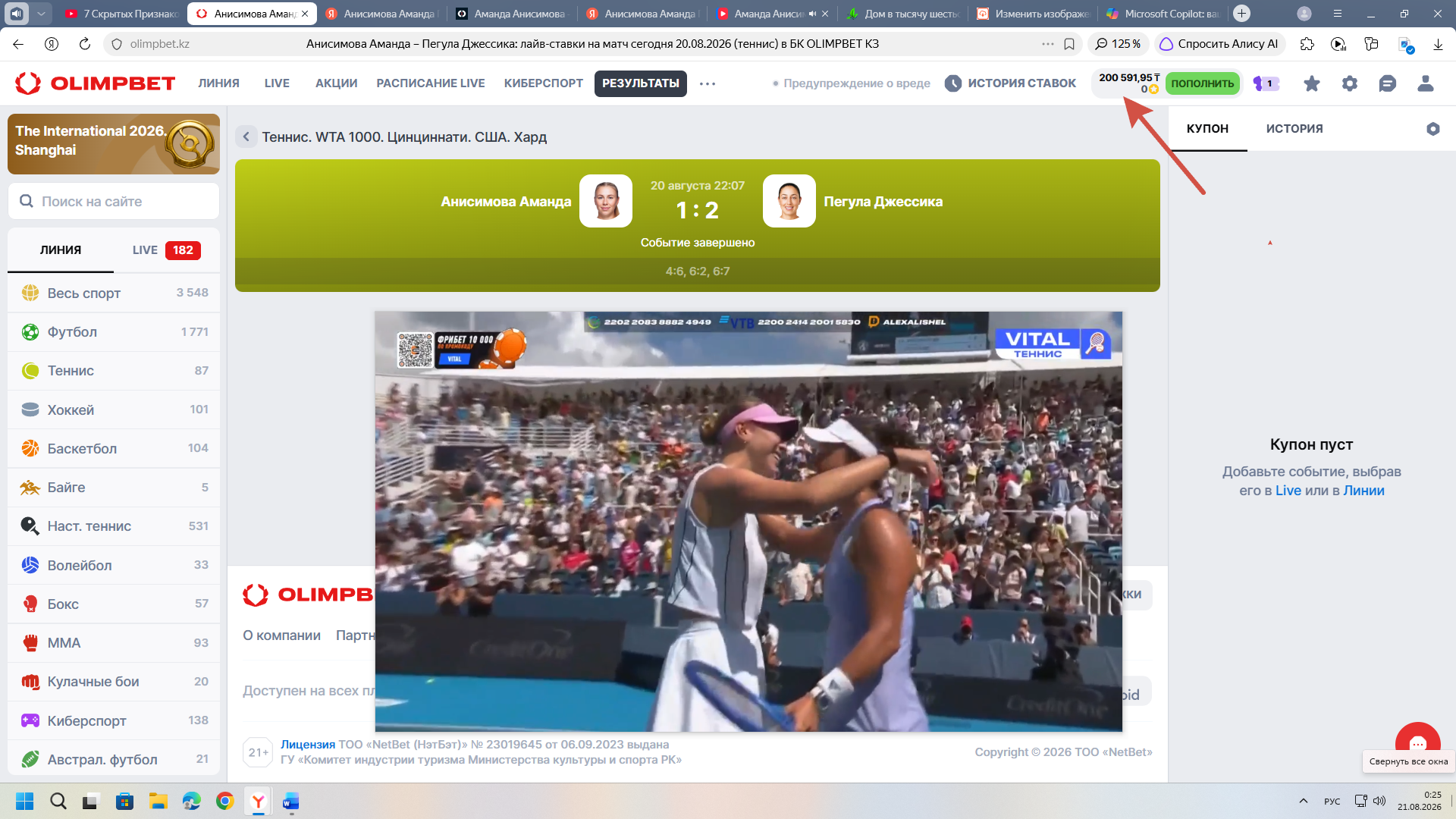This screenshot has height=819, width=1456.
Task: Open О компании footer link
Action: [281, 635]
